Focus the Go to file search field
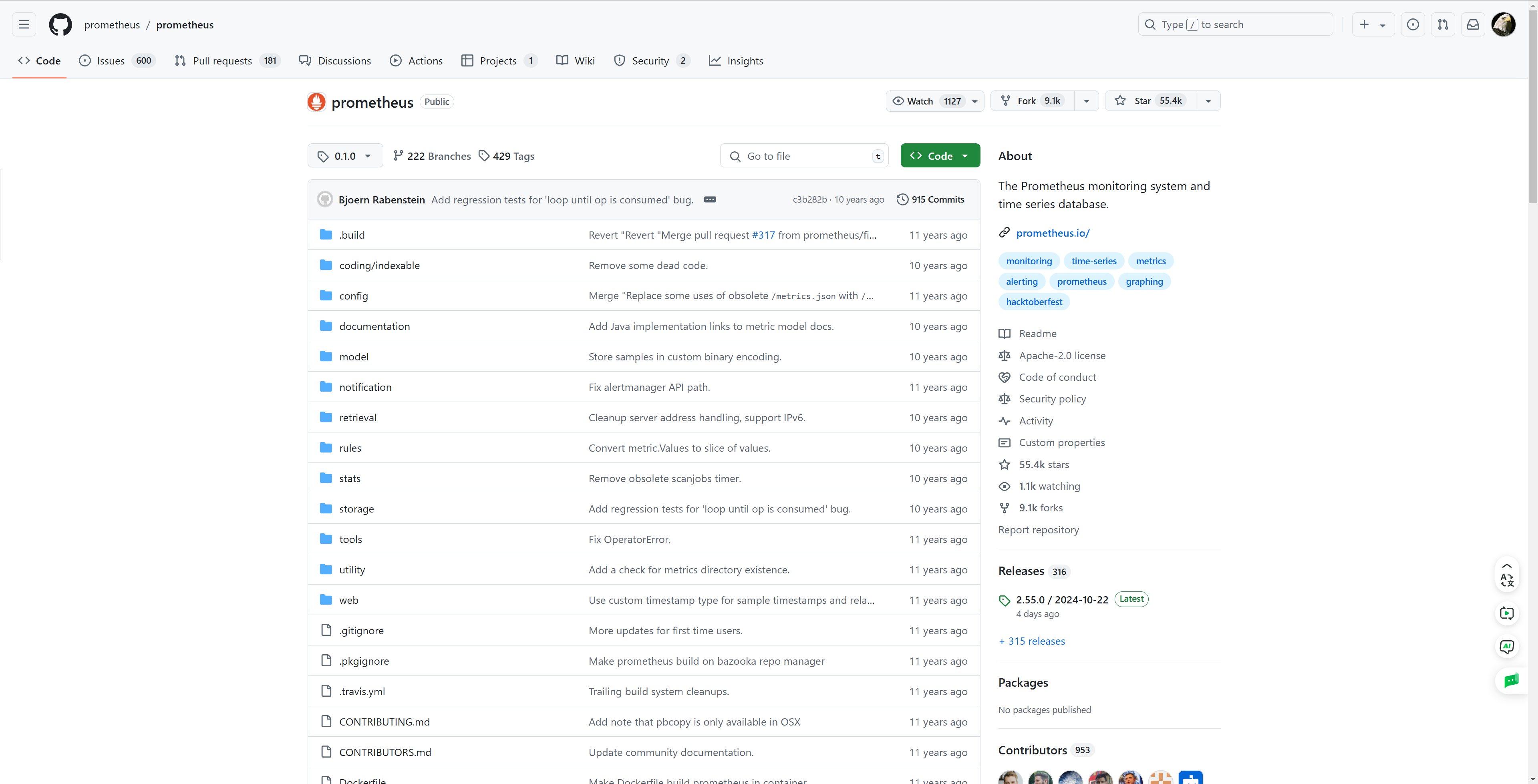This screenshot has width=1538, height=784. point(804,156)
